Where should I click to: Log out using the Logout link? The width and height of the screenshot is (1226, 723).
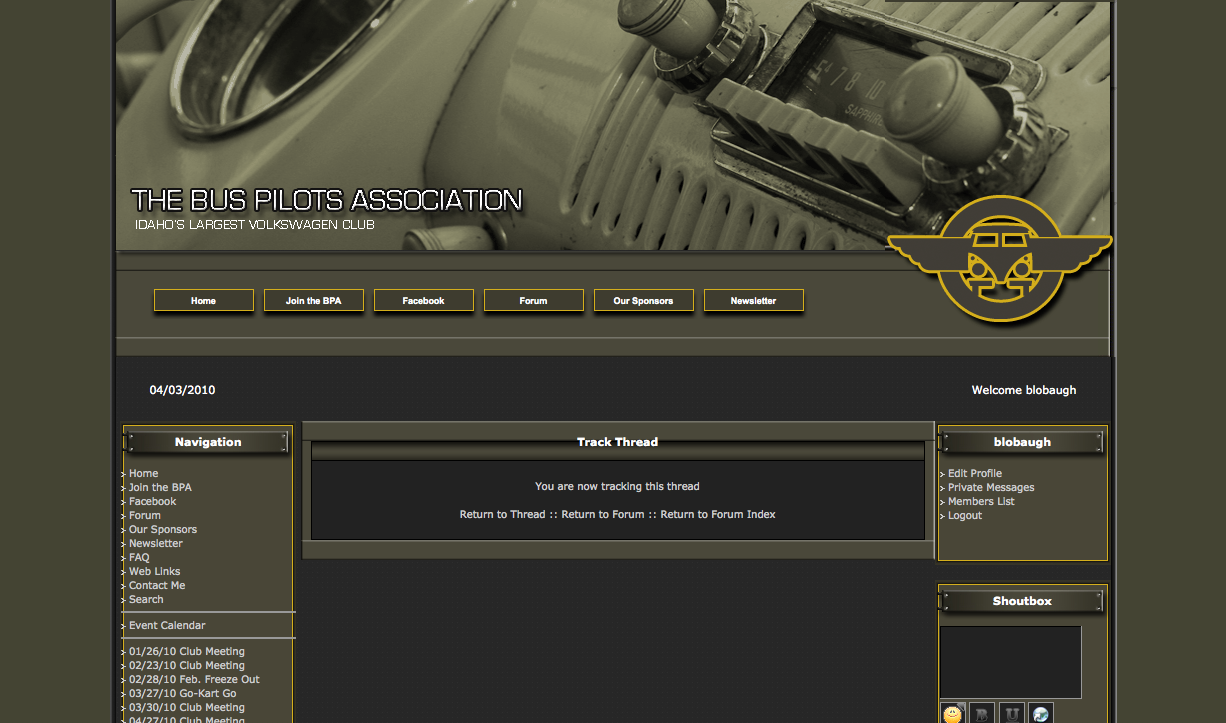(964, 516)
